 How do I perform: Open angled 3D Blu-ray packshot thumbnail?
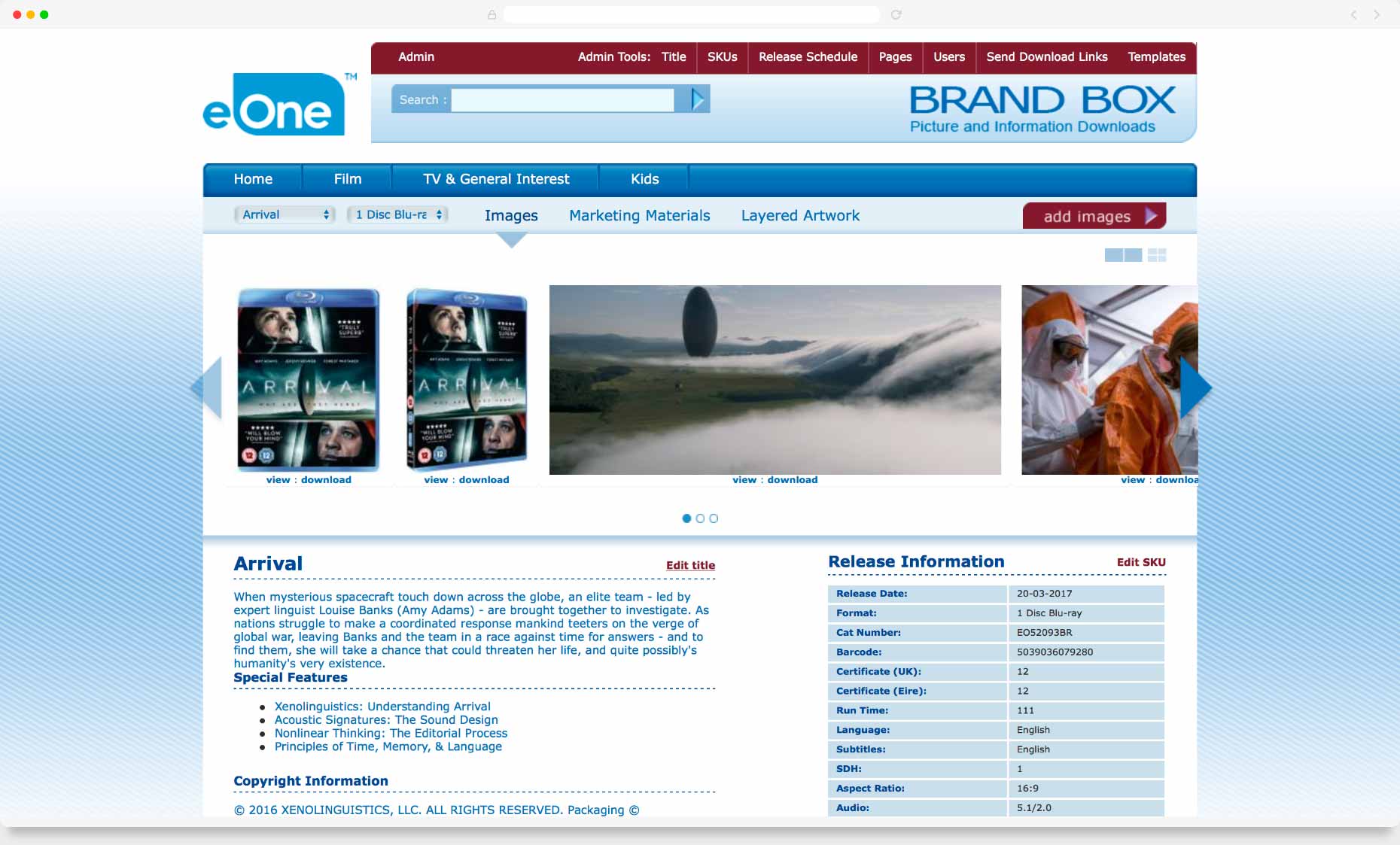467,380
